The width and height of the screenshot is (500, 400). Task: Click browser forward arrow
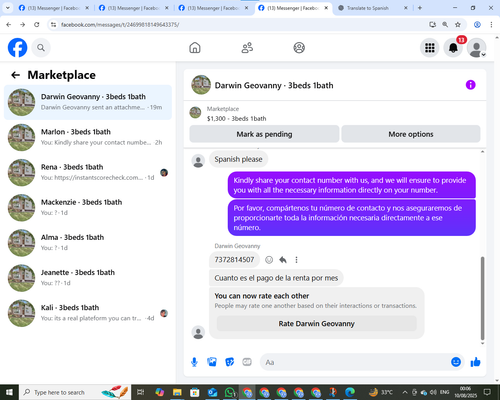(22, 24)
